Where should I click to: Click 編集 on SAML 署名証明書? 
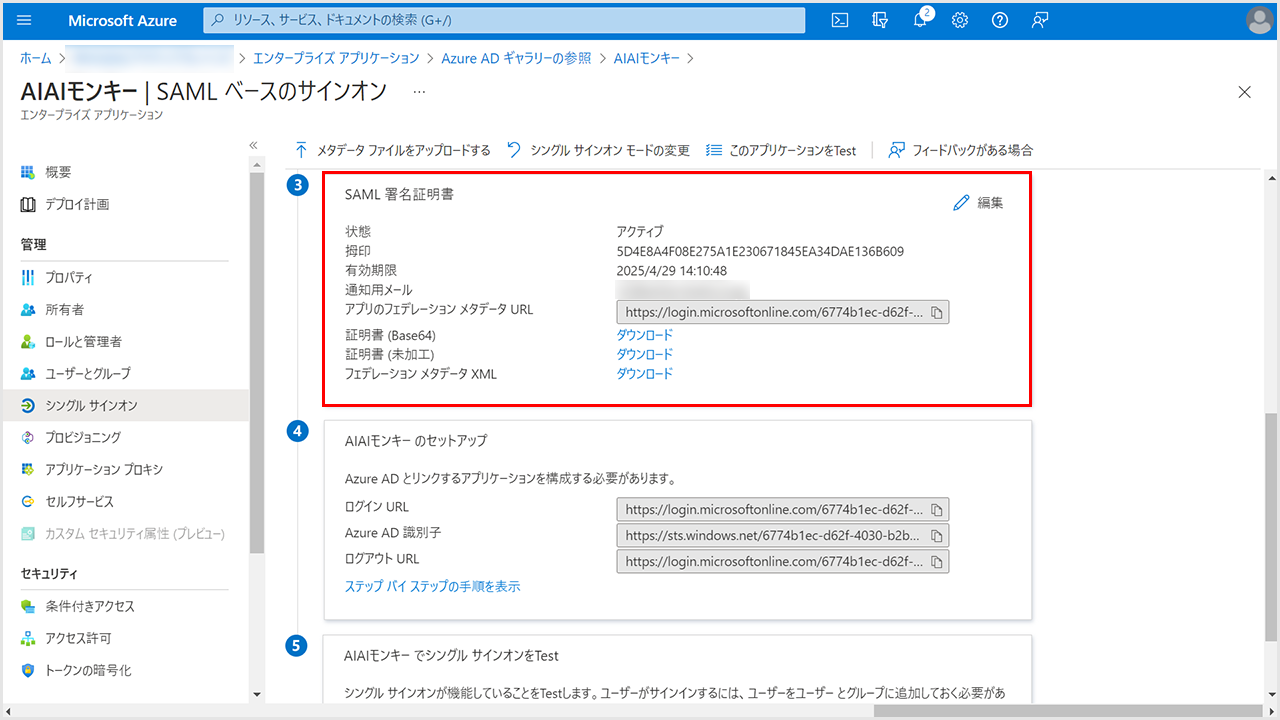(978, 203)
